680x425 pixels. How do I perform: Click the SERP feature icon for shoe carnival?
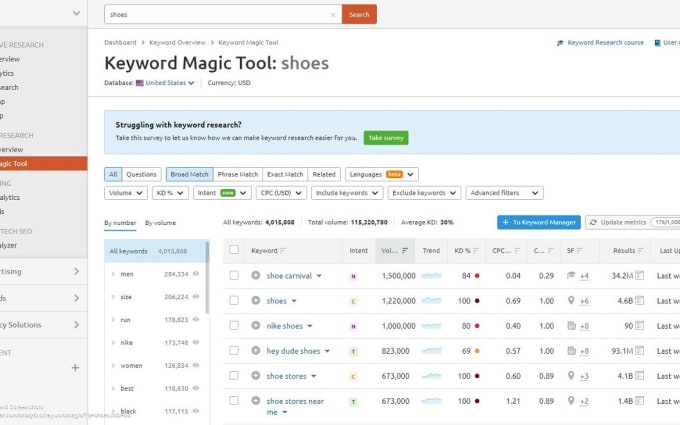click(x=571, y=275)
